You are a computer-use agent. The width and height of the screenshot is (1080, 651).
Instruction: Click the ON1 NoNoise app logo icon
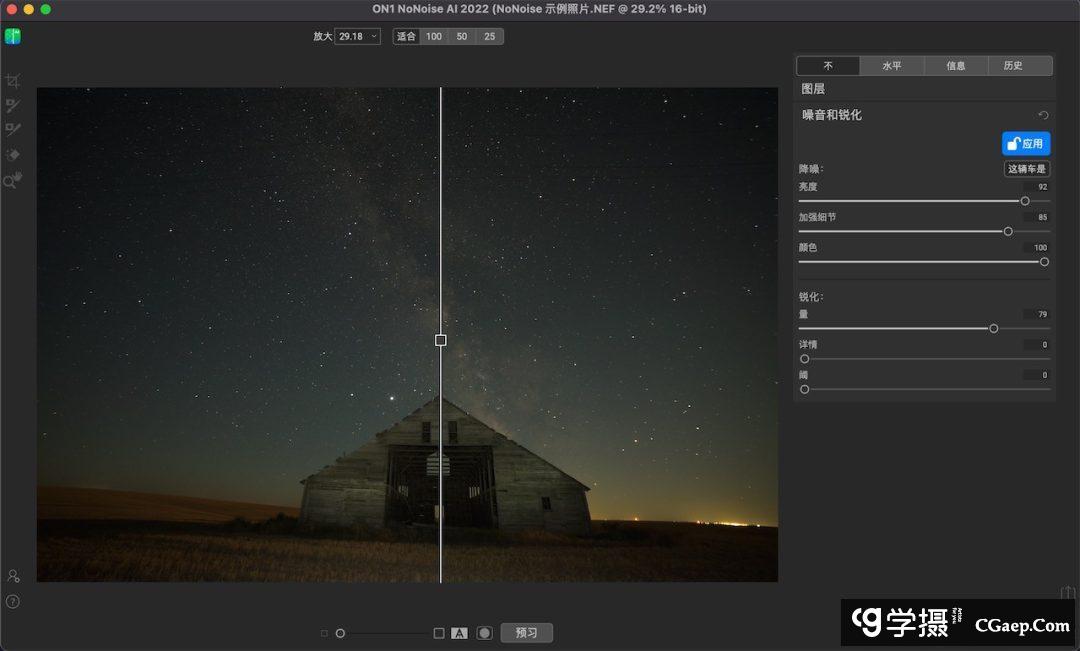click(x=12, y=36)
